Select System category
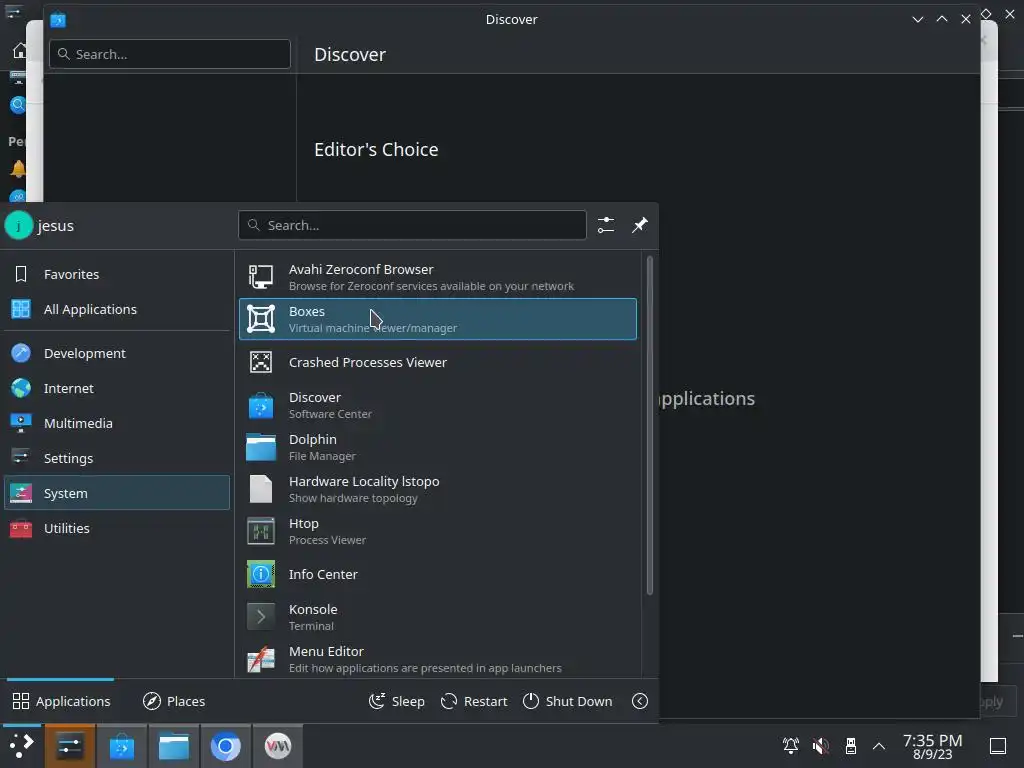The width and height of the screenshot is (1024, 768). [117, 492]
